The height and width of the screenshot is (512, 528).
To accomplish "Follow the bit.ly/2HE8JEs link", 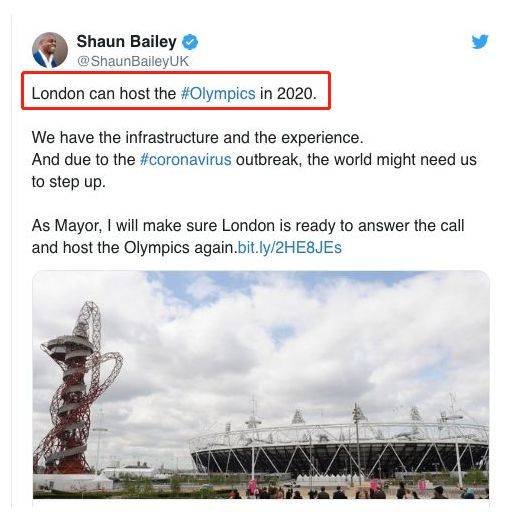I will tap(290, 248).
